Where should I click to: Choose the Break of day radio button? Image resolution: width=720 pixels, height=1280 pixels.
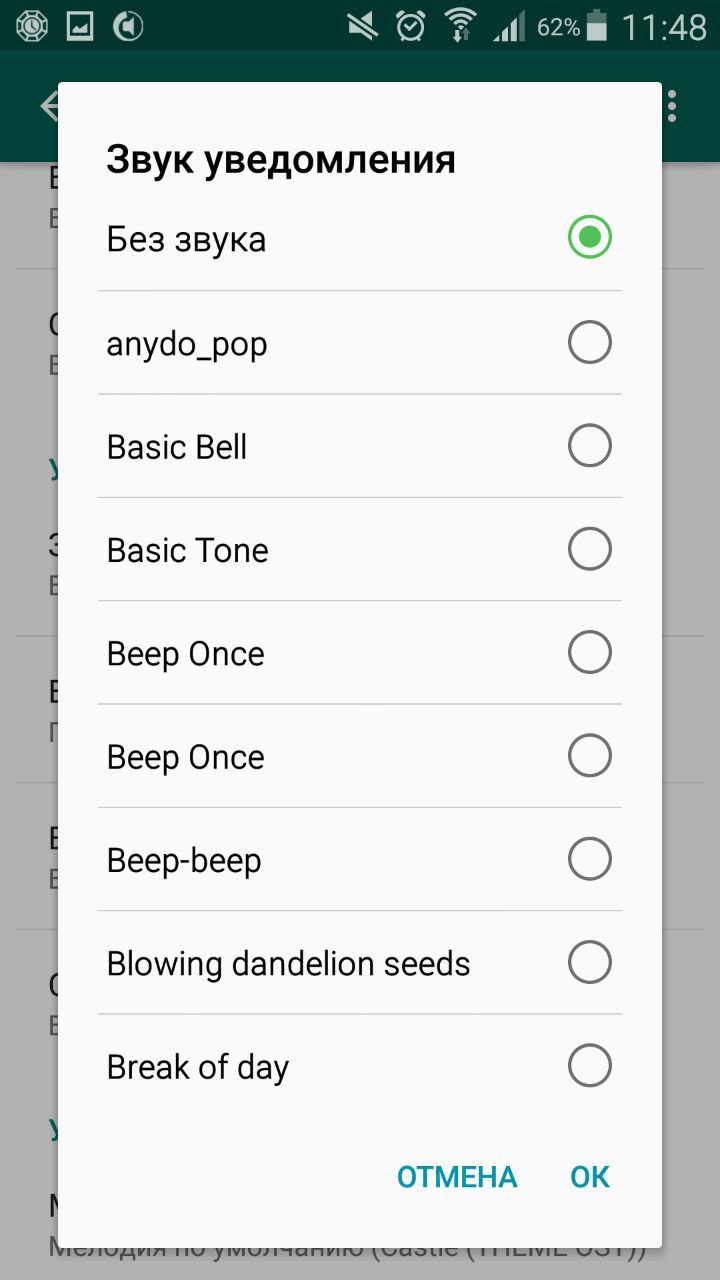point(589,1066)
